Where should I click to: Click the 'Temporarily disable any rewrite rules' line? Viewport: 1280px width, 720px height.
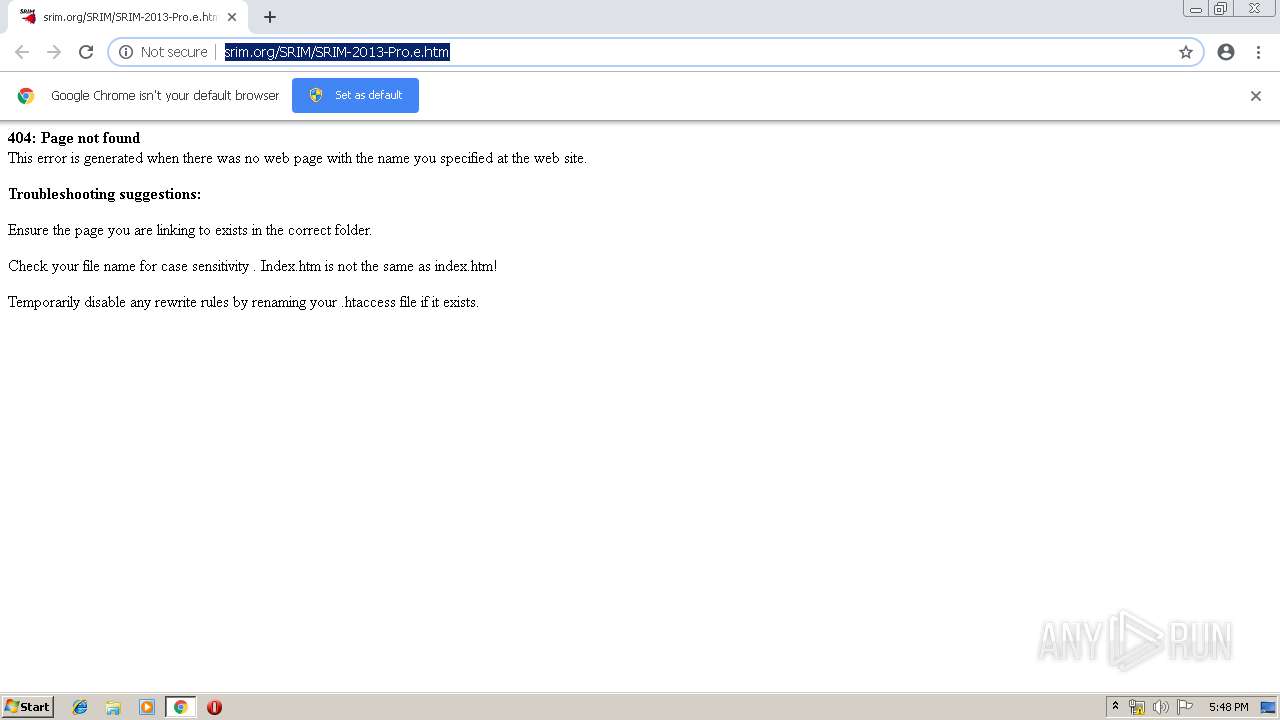[244, 302]
